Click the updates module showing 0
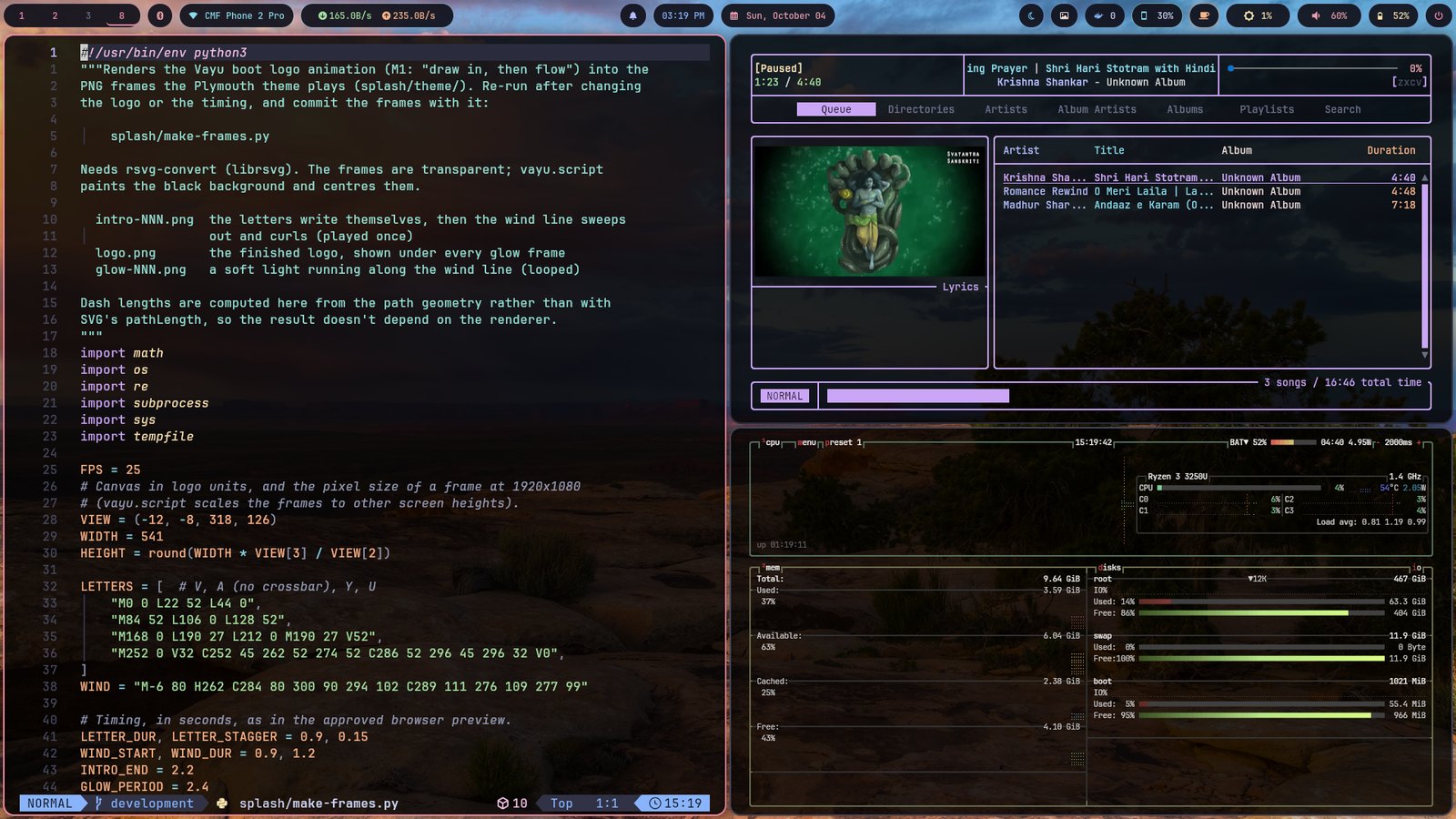 (x=1105, y=15)
